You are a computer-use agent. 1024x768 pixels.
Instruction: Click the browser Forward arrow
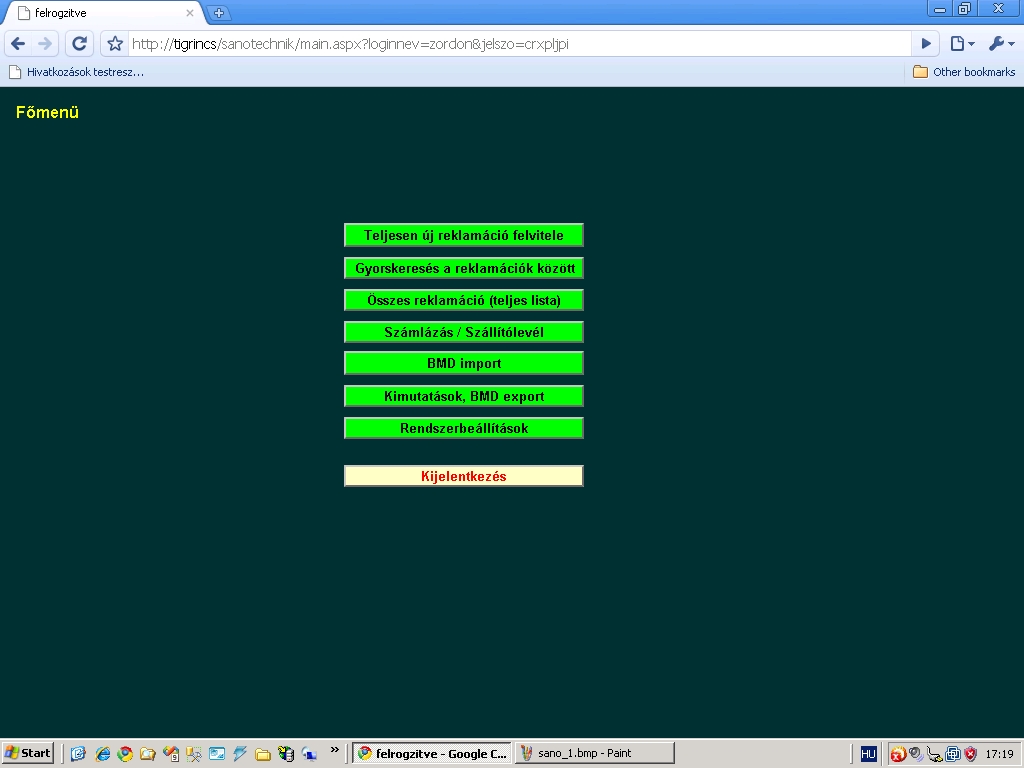pos(45,44)
